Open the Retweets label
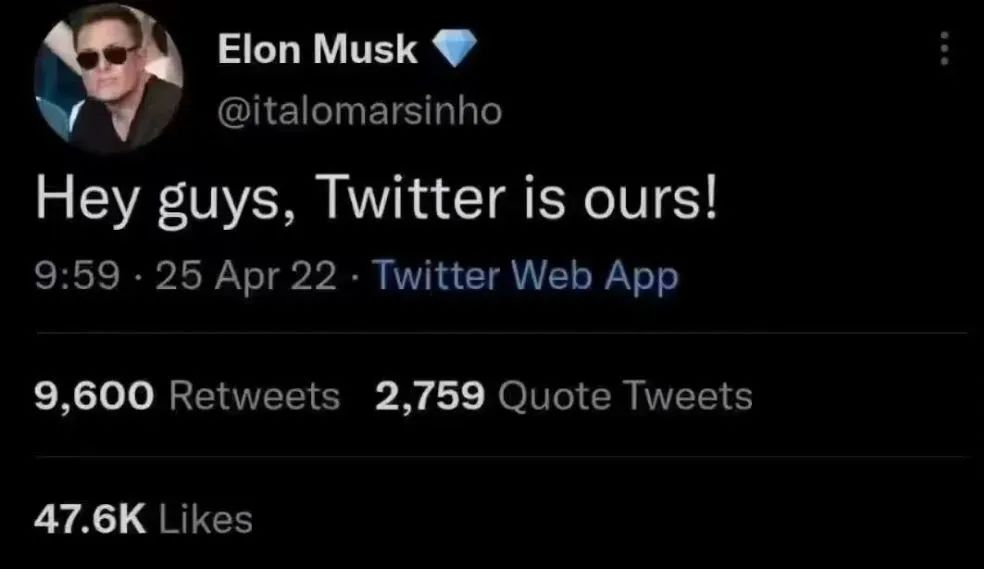This screenshot has width=984, height=569. click(254, 397)
